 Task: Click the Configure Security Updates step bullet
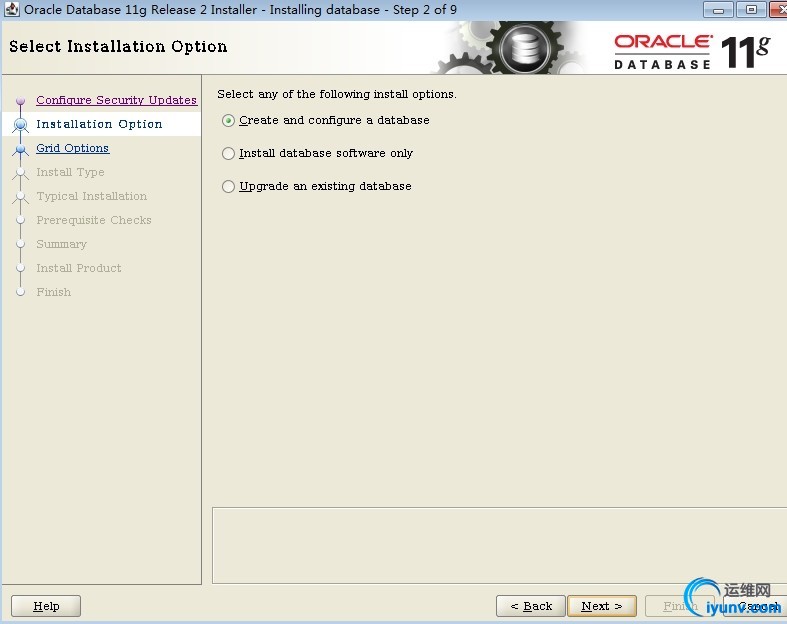[21, 101]
